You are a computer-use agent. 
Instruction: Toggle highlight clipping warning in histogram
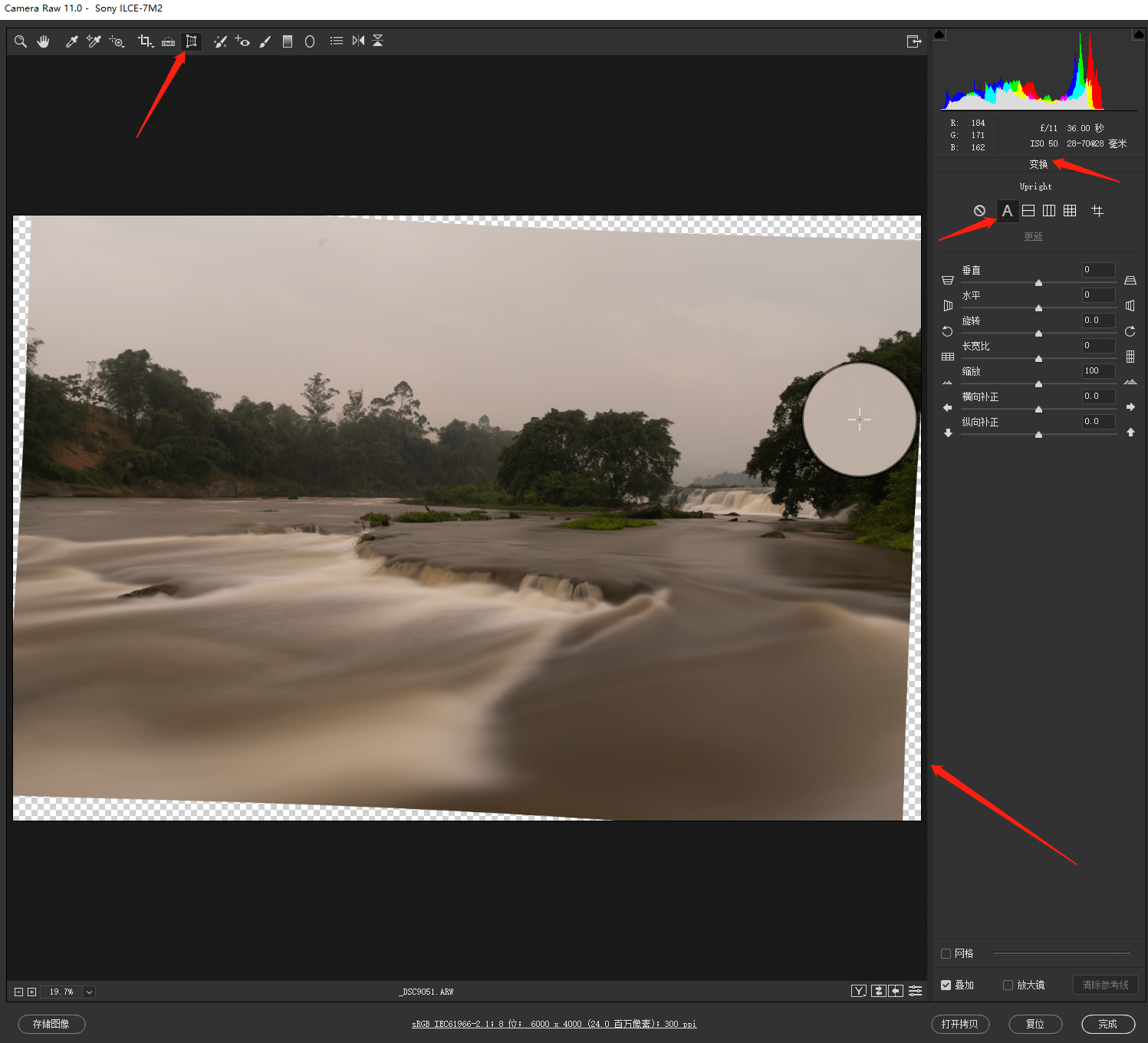click(x=1139, y=35)
